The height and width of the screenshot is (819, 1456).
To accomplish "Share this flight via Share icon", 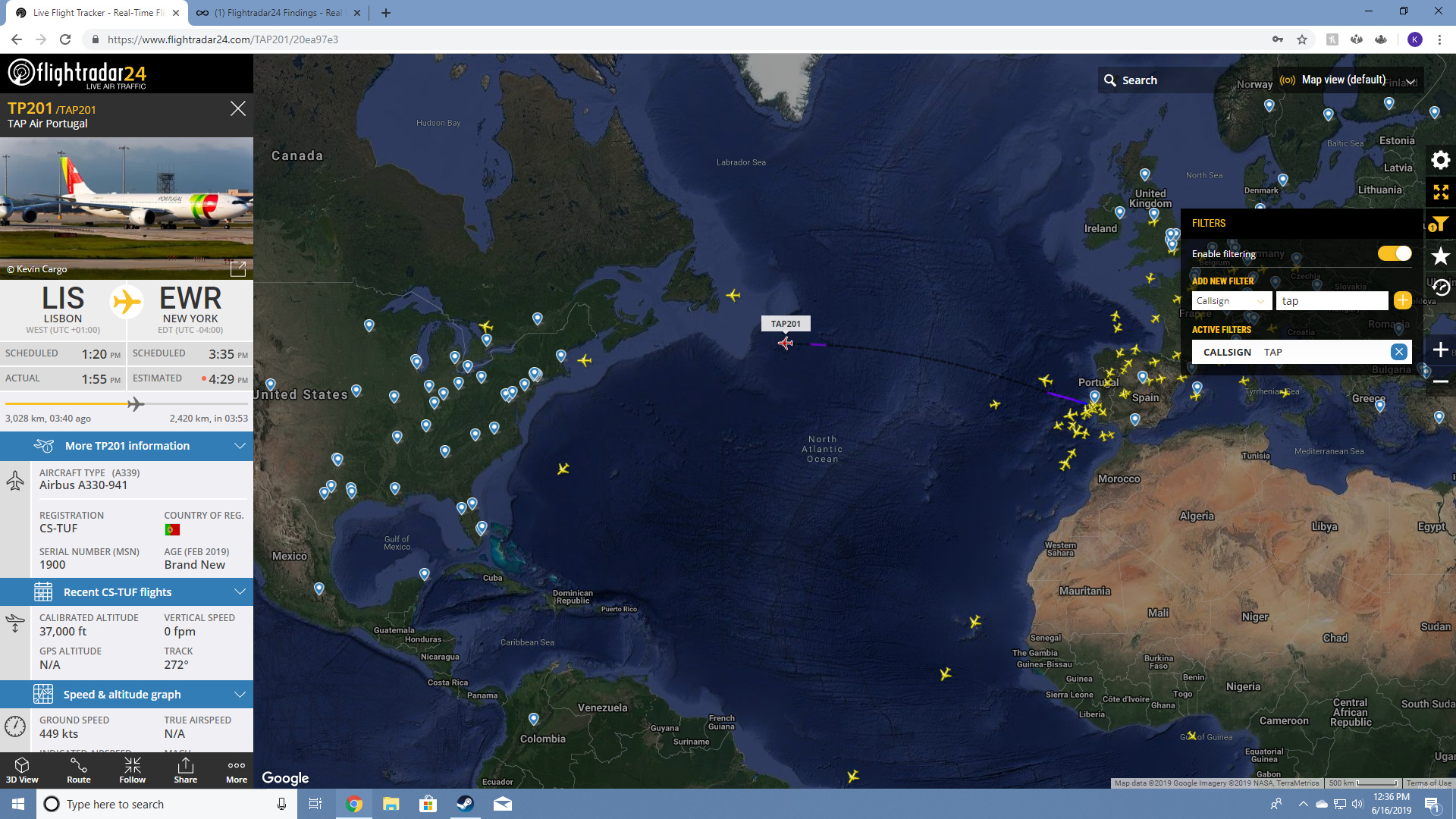I will (x=185, y=770).
